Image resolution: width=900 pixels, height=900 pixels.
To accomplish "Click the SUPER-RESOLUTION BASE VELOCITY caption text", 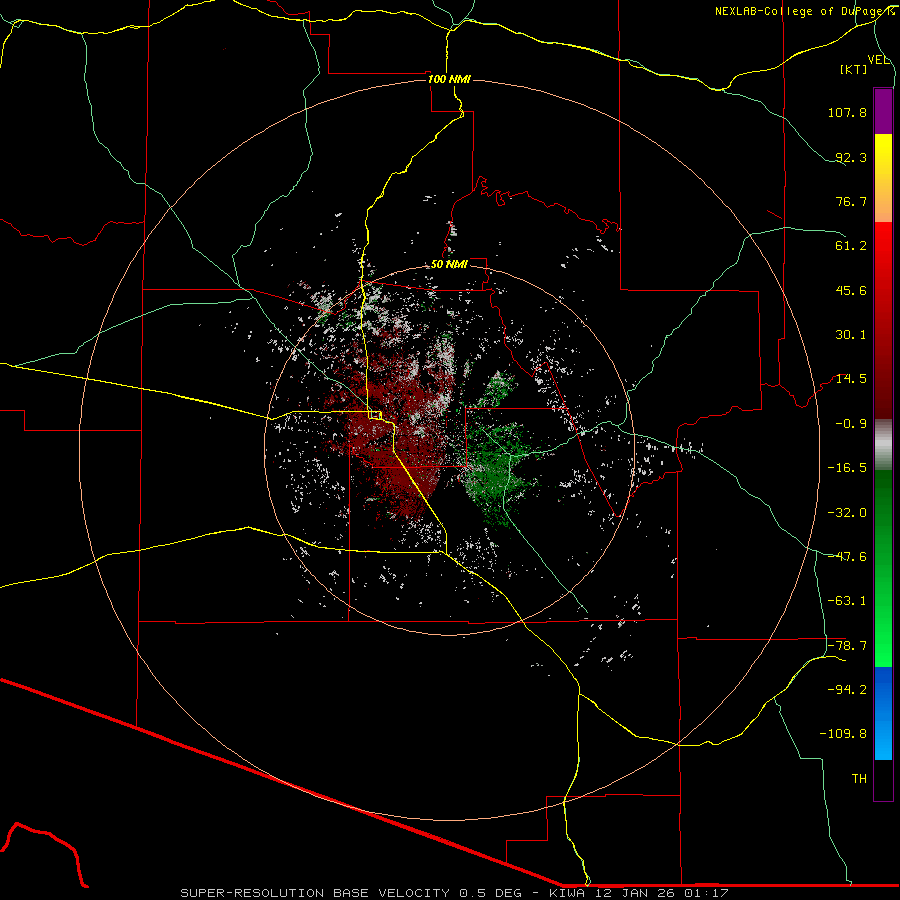I will click(315, 893).
